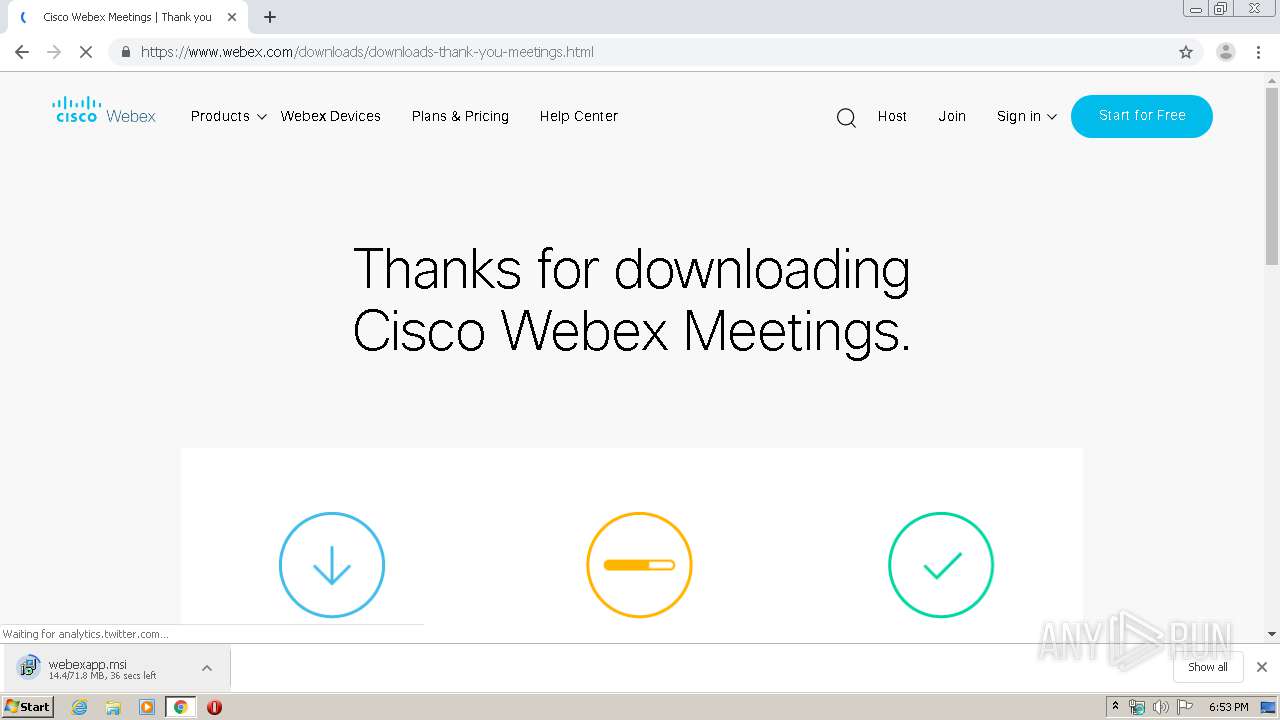Open Chrome's three-dot menu
The height and width of the screenshot is (720, 1280).
[x=1259, y=52]
